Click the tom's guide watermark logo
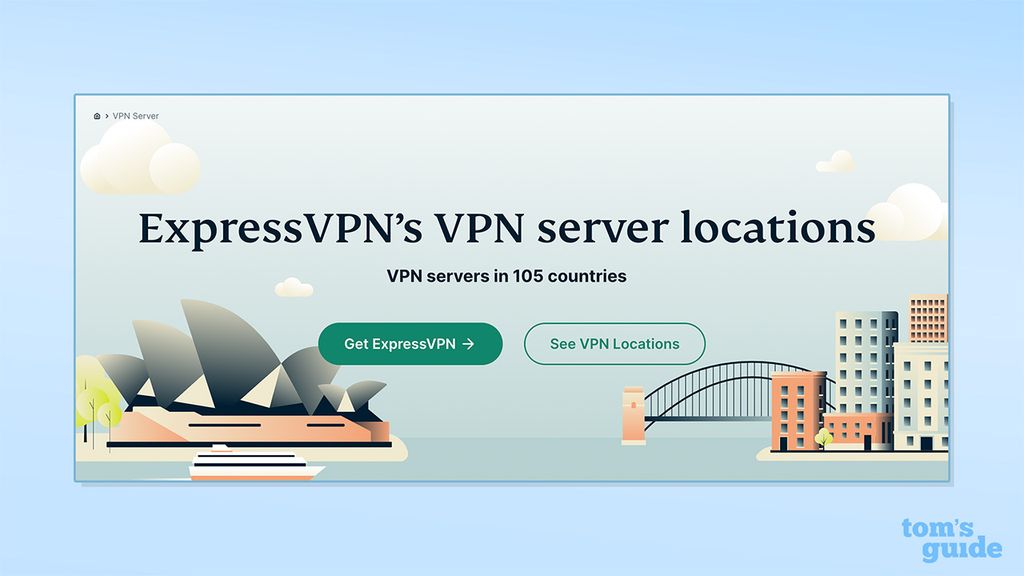Image resolution: width=1024 pixels, height=576 pixels. [952, 539]
